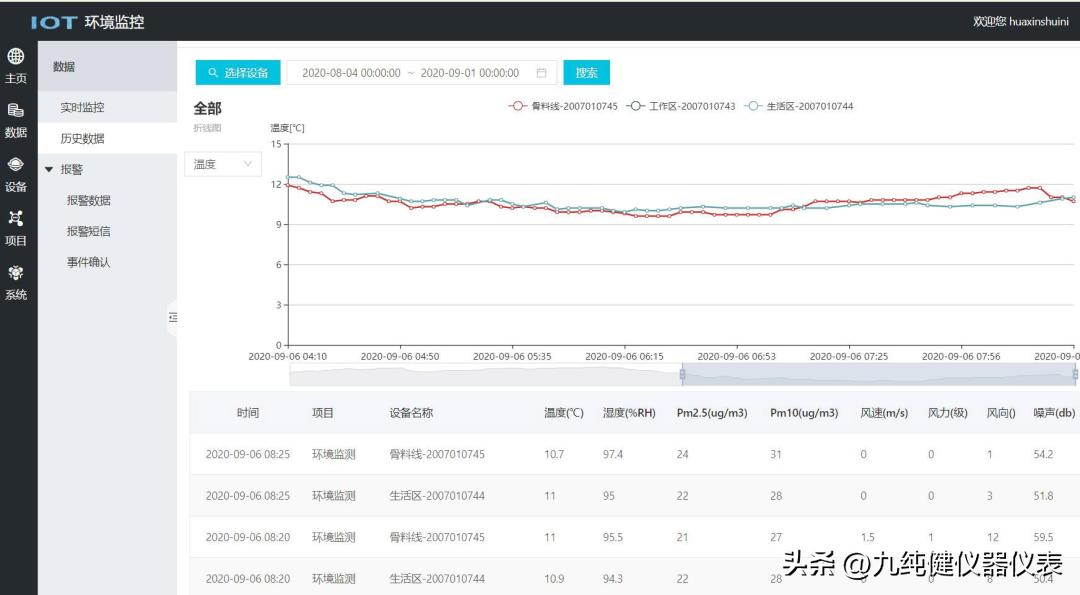Click the 选择设备 device selection button
1080x595 pixels.
(239, 72)
